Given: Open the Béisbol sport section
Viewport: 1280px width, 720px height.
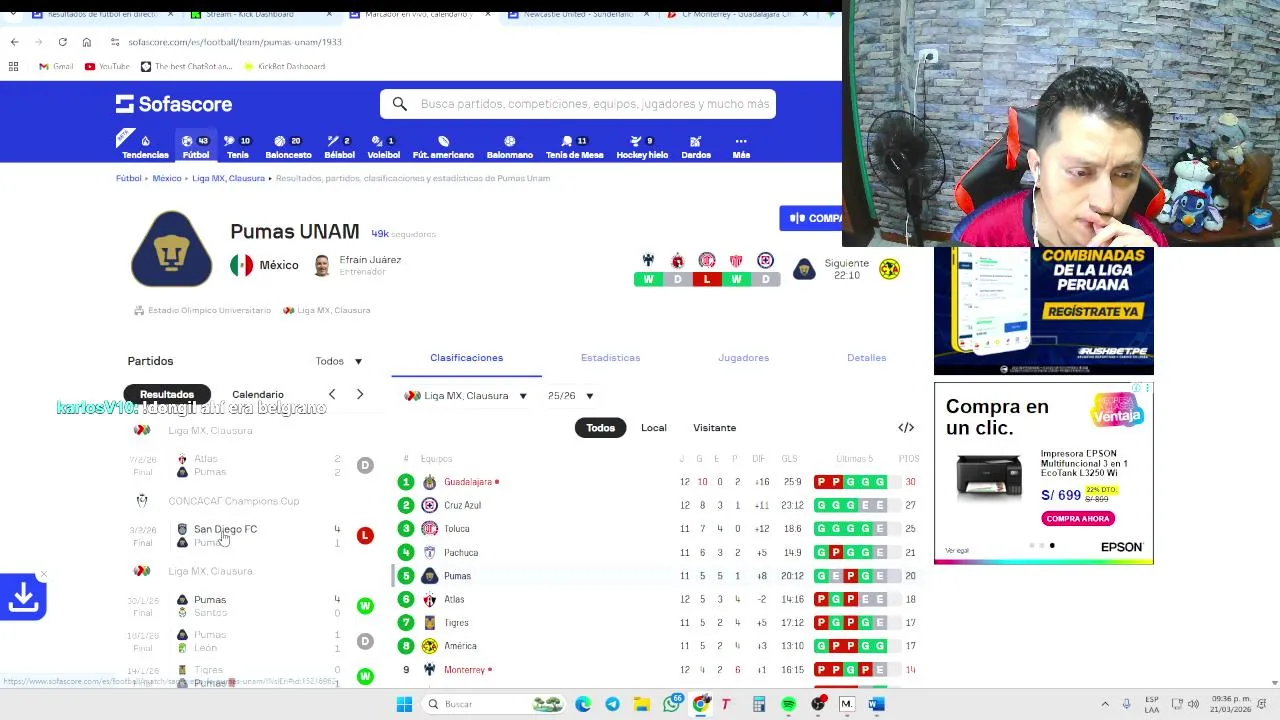Looking at the screenshot, I should (339, 147).
